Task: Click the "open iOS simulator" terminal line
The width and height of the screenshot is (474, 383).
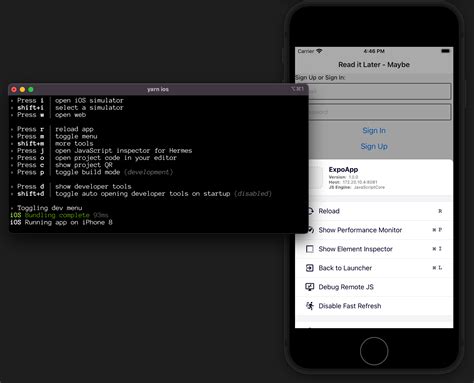Action: pyautogui.click(x=89, y=101)
